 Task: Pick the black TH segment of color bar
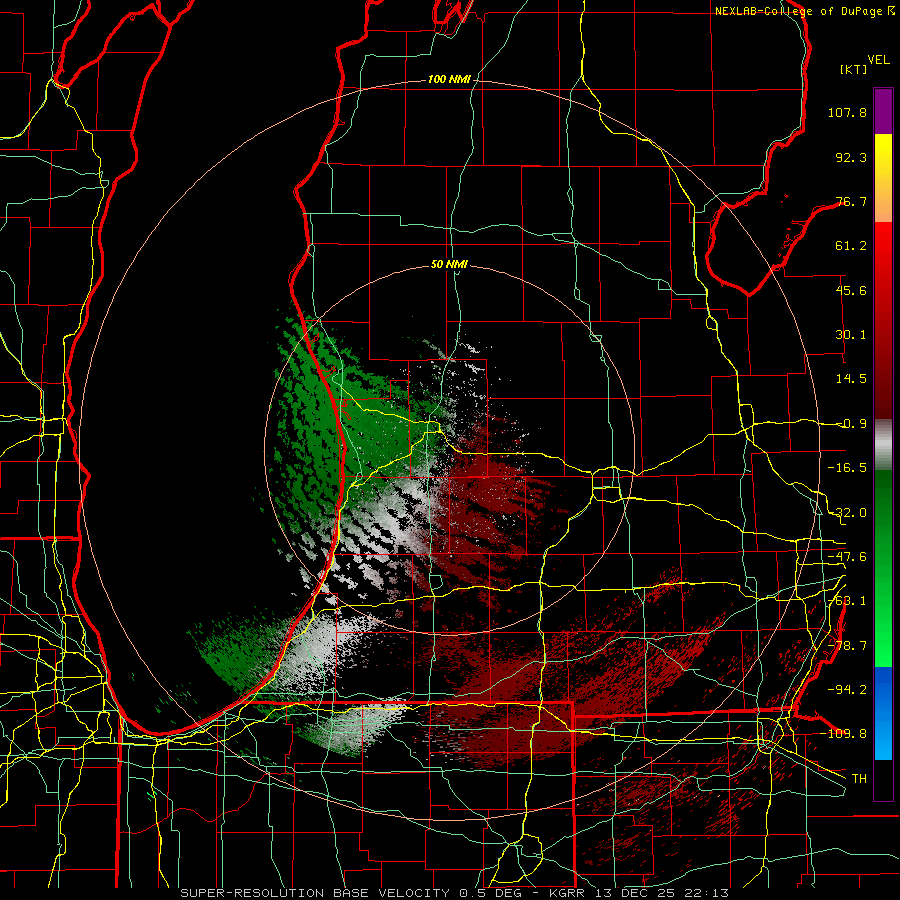tap(883, 779)
